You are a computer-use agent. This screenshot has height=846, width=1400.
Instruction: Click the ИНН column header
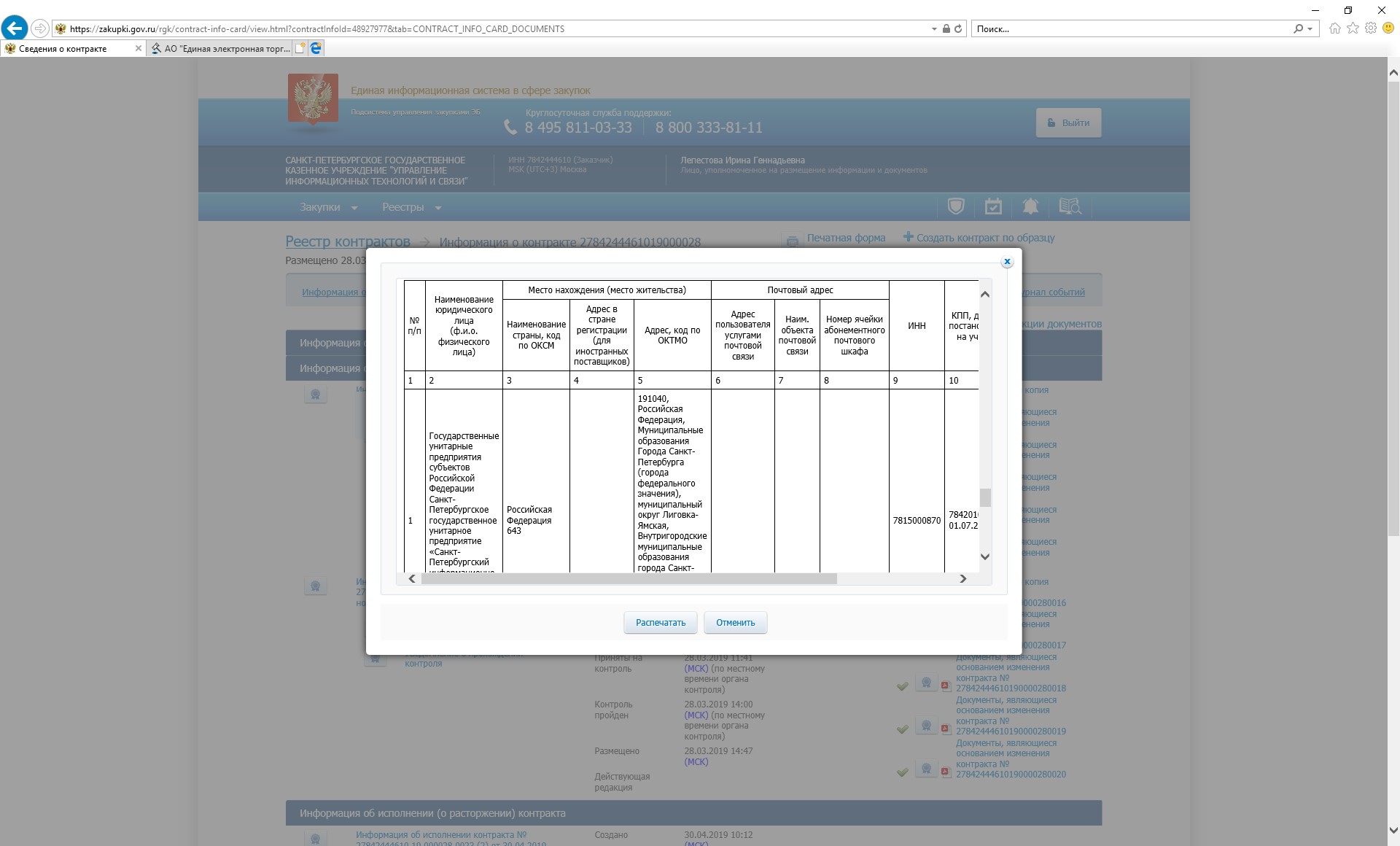click(x=917, y=326)
